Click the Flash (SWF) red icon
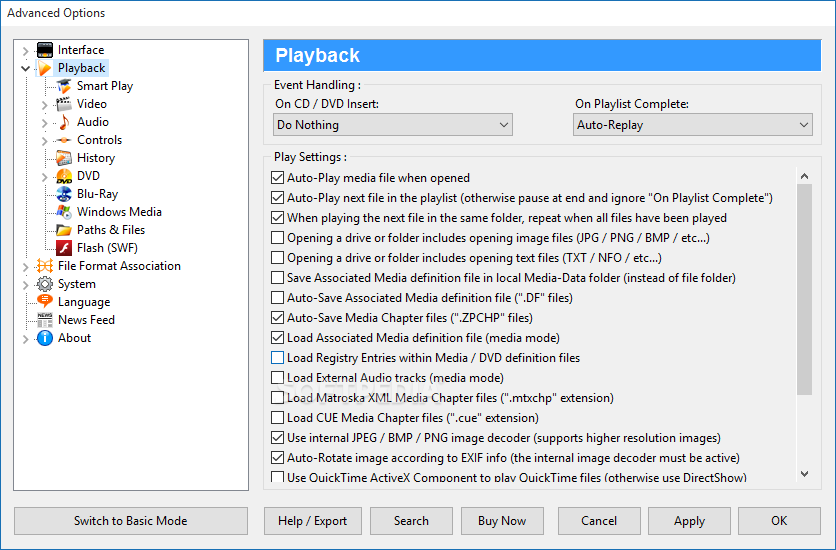The image size is (836, 550). 64,248
